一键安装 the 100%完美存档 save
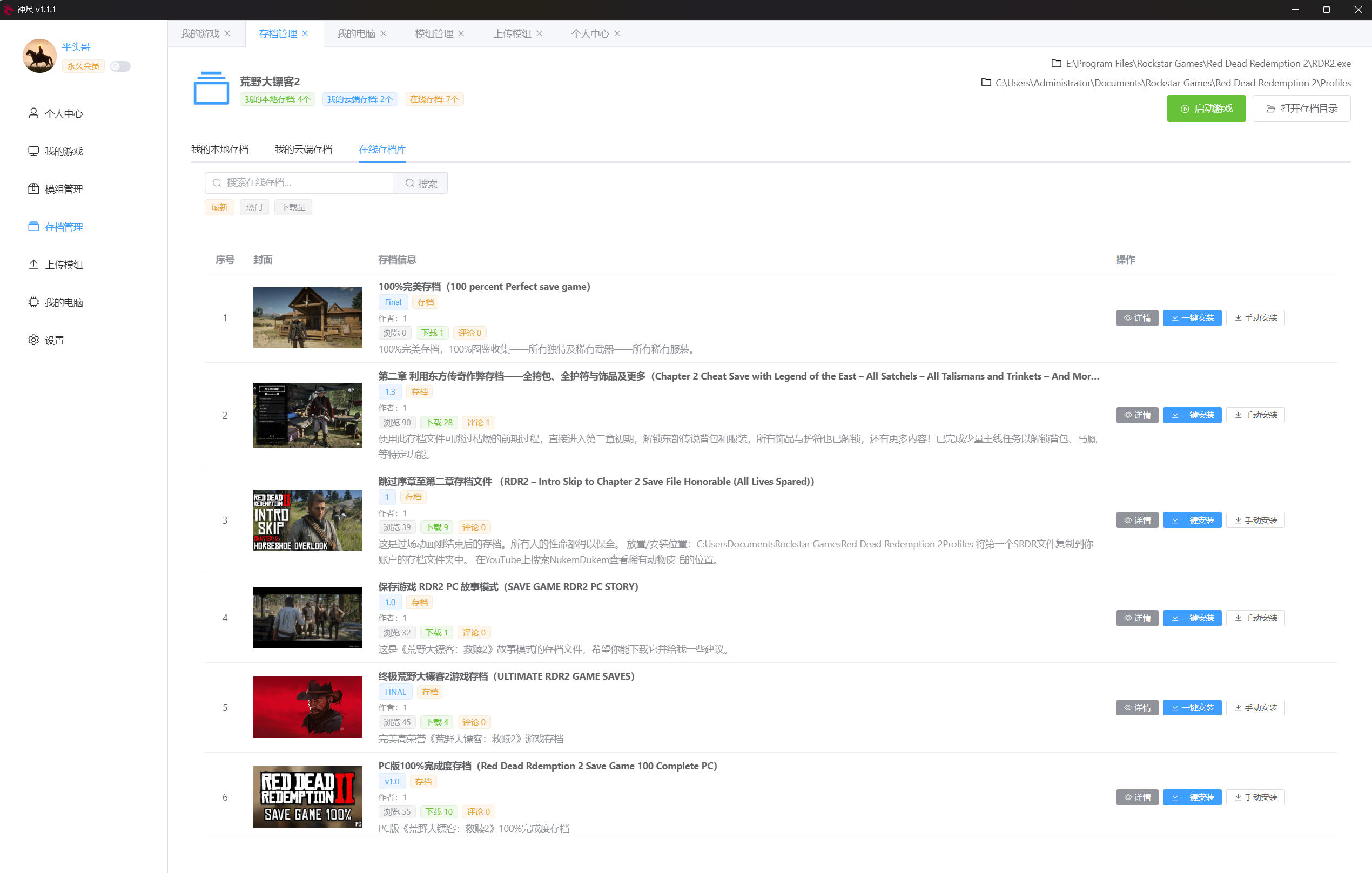Image resolution: width=1372 pixels, height=873 pixels. point(1193,318)
